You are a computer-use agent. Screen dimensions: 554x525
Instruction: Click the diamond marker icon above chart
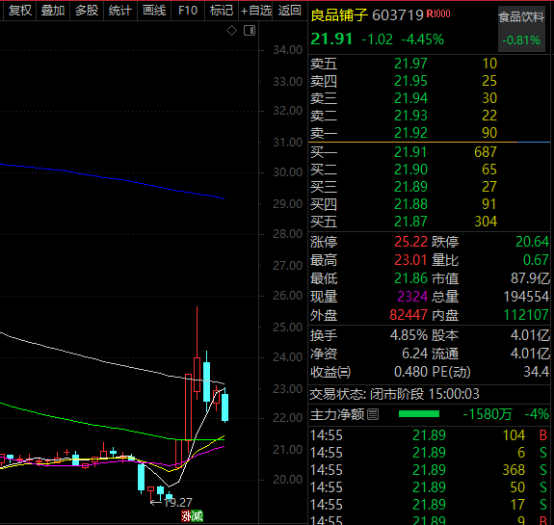231,31
